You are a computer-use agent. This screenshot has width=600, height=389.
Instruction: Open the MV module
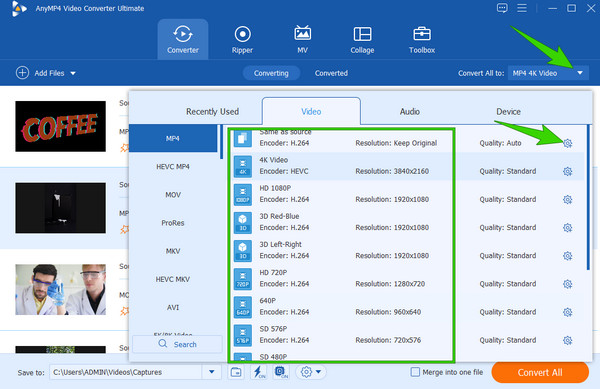pyautogui.click(x=302, y=39)
